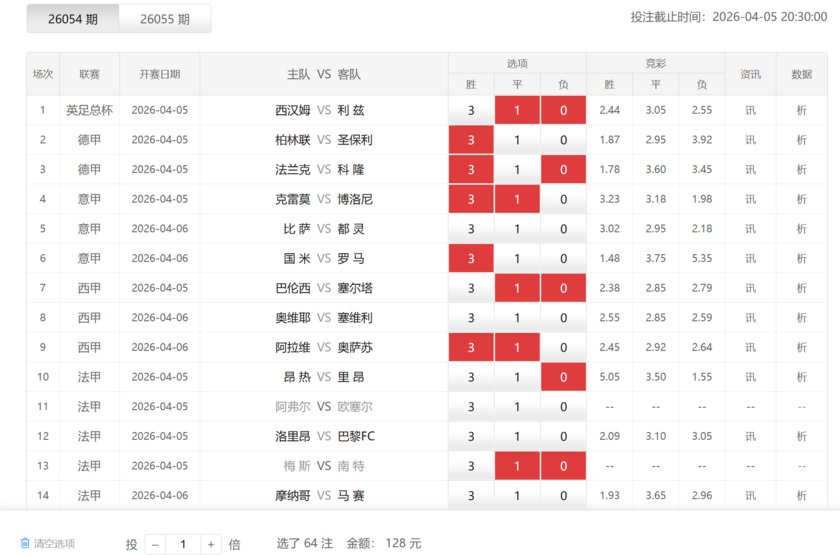Click home team name 西汉姆
This screenshot has width=840, height=555.
click(292, 110)
